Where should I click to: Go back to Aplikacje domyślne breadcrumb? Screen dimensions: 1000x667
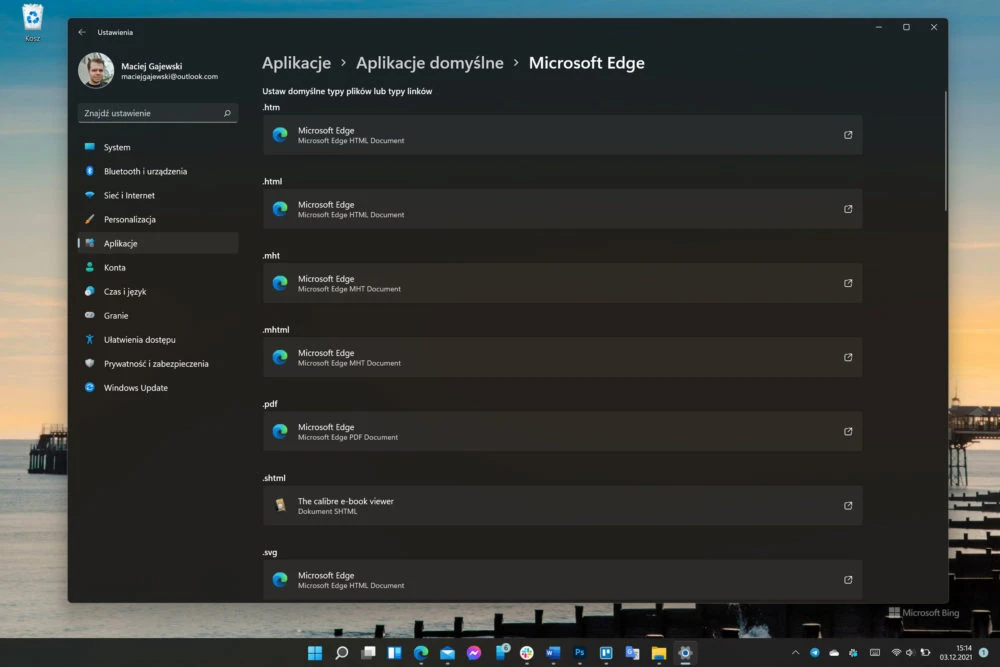pos(430,63)
